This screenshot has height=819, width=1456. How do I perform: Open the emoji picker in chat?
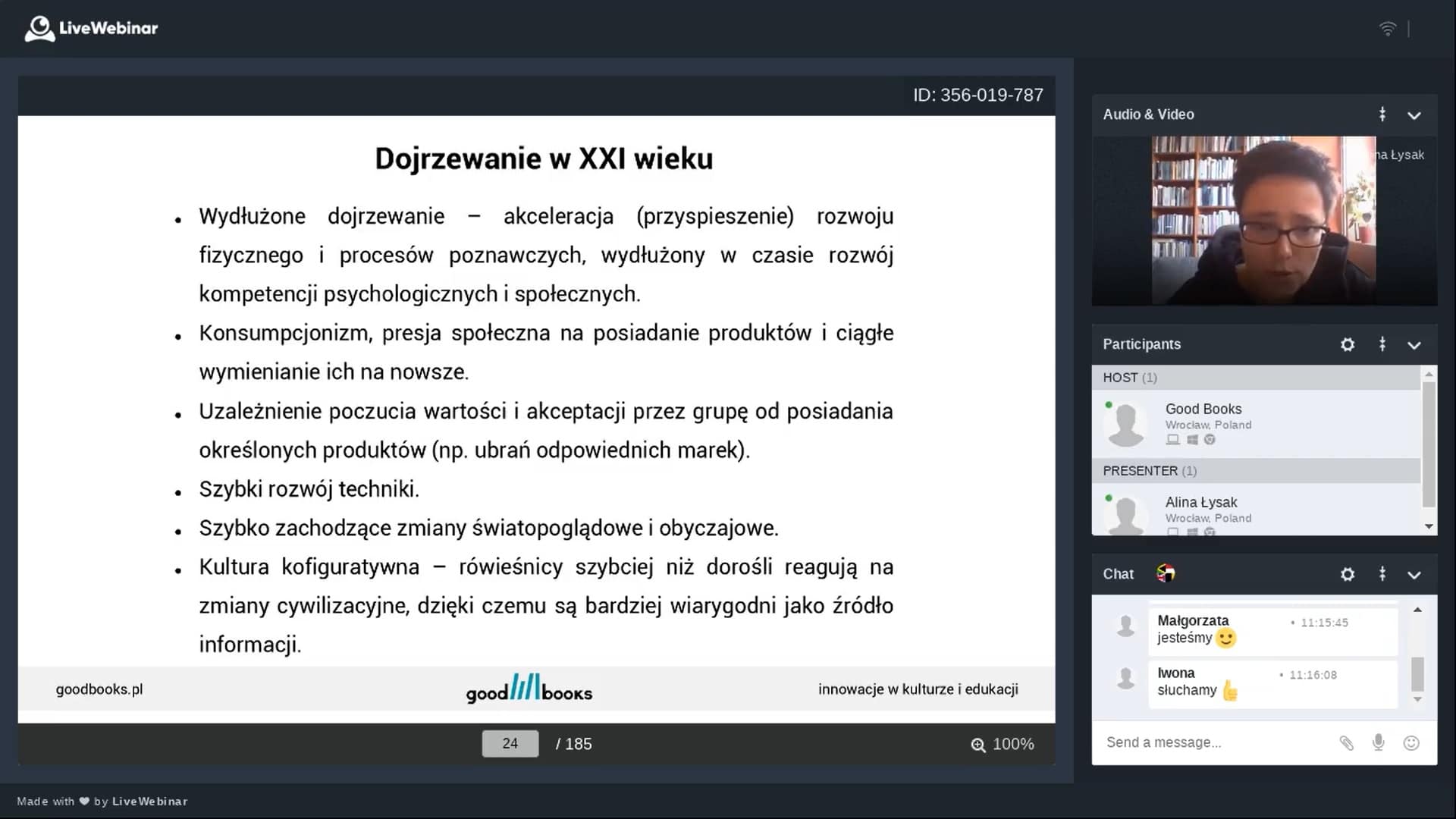(1411, 743)
